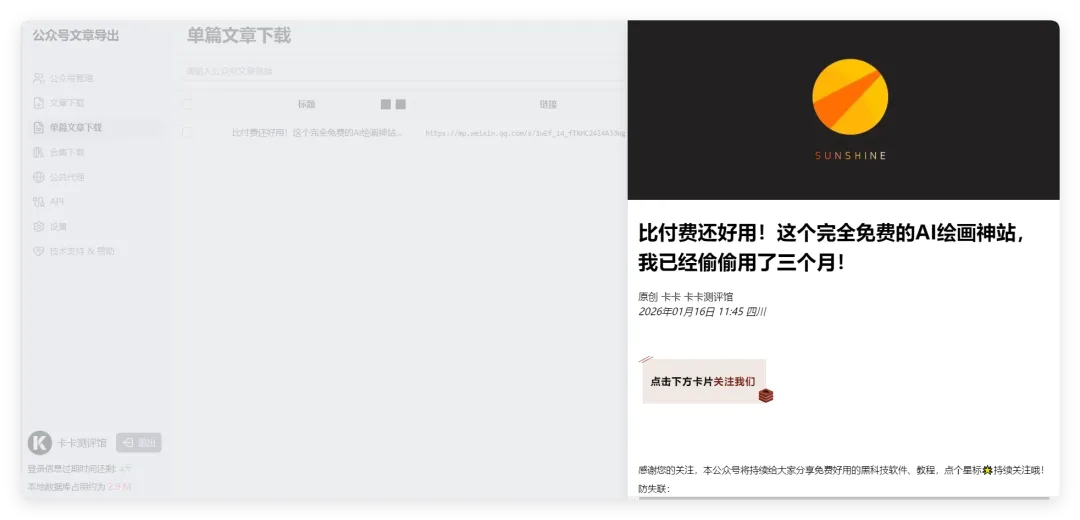The width and height of the screenshot is (1080, 520).
Task: Click the 单篇文章下载 page heading
Action: [239, 36]
